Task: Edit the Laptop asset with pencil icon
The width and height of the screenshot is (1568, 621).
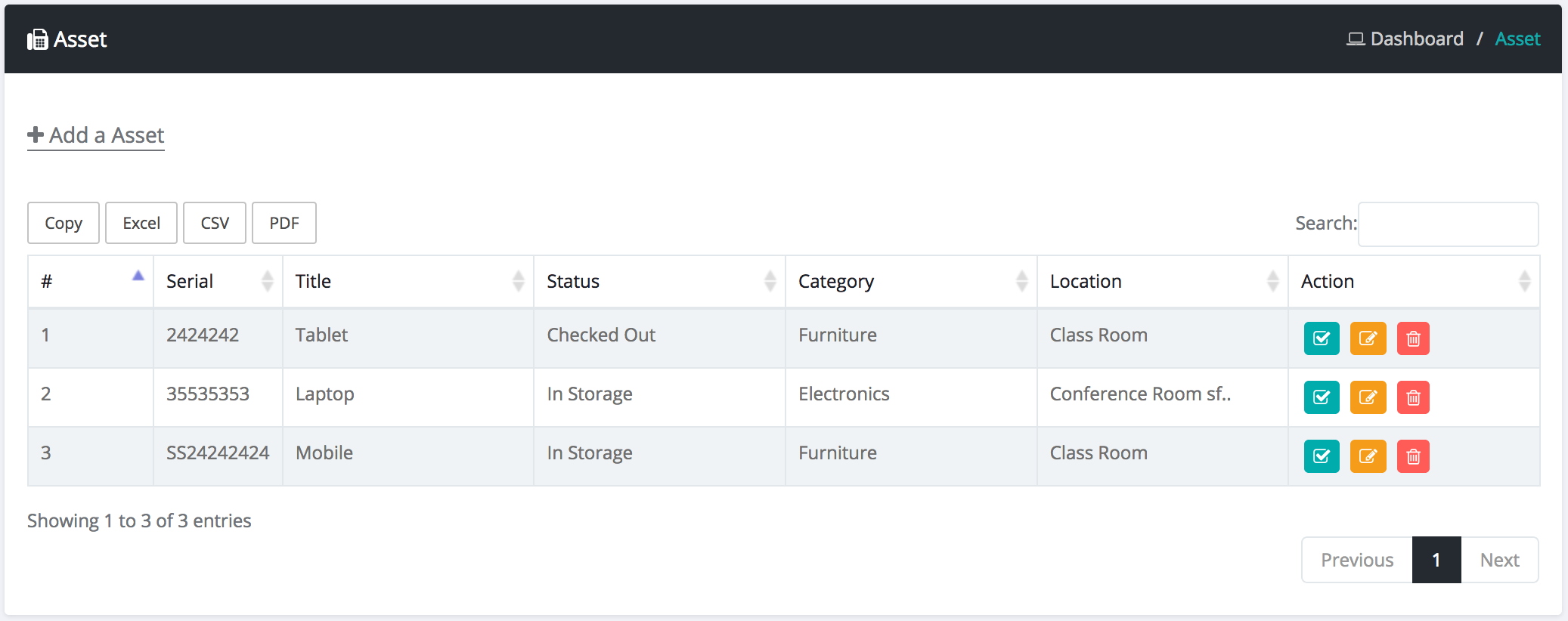Action: 1368,397
